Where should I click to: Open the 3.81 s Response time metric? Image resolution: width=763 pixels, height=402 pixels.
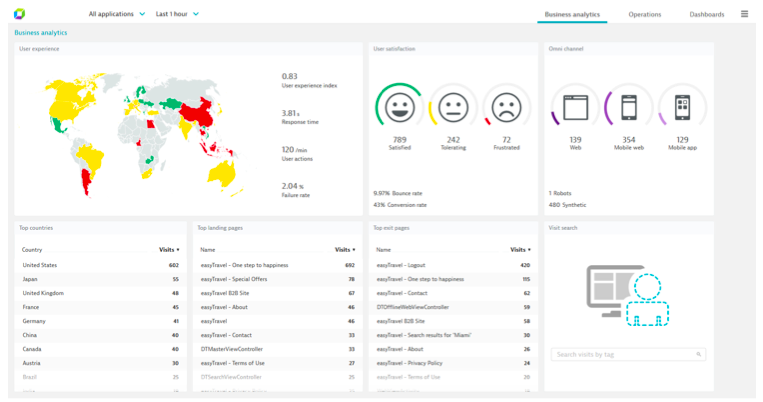point(300,117)
